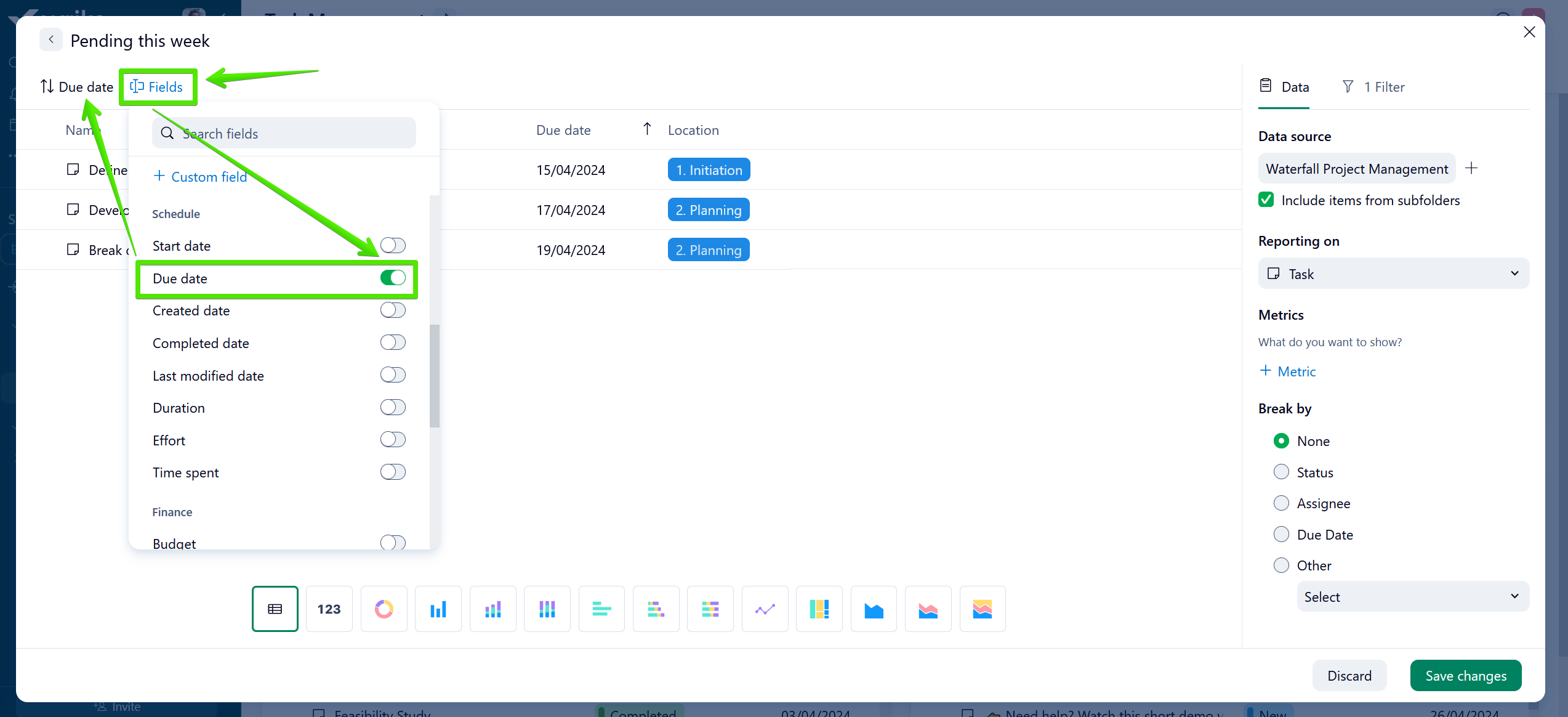Click the sort arrow next to Due date column
Screen dimensions: 1568x717
point(647,129)
